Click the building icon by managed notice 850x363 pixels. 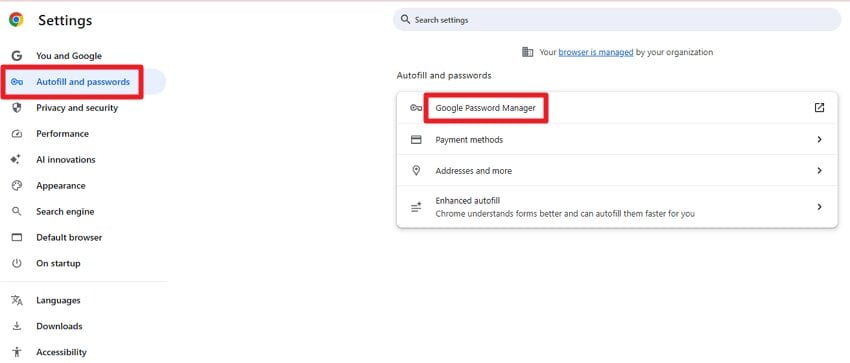tap(527, 52)
